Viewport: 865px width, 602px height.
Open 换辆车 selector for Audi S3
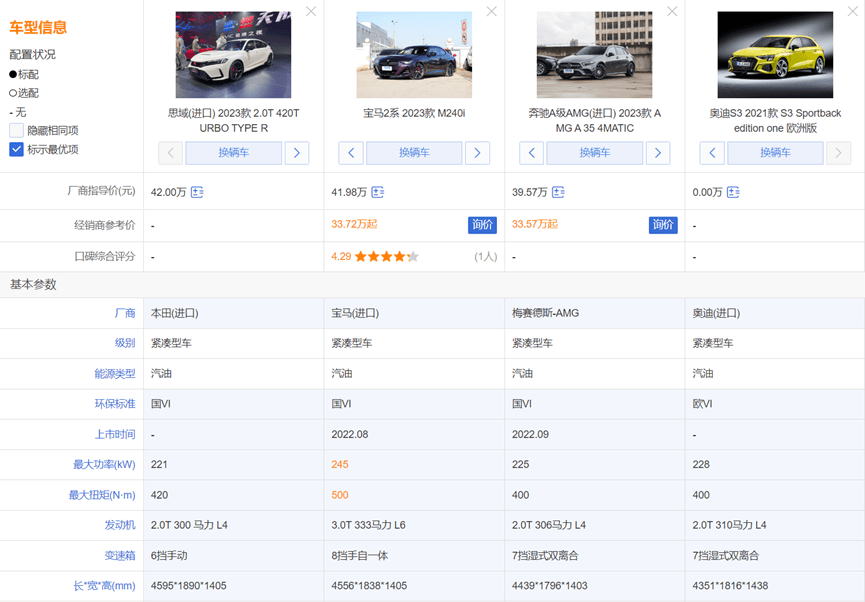pyautogui.click(x=775, y=153)
